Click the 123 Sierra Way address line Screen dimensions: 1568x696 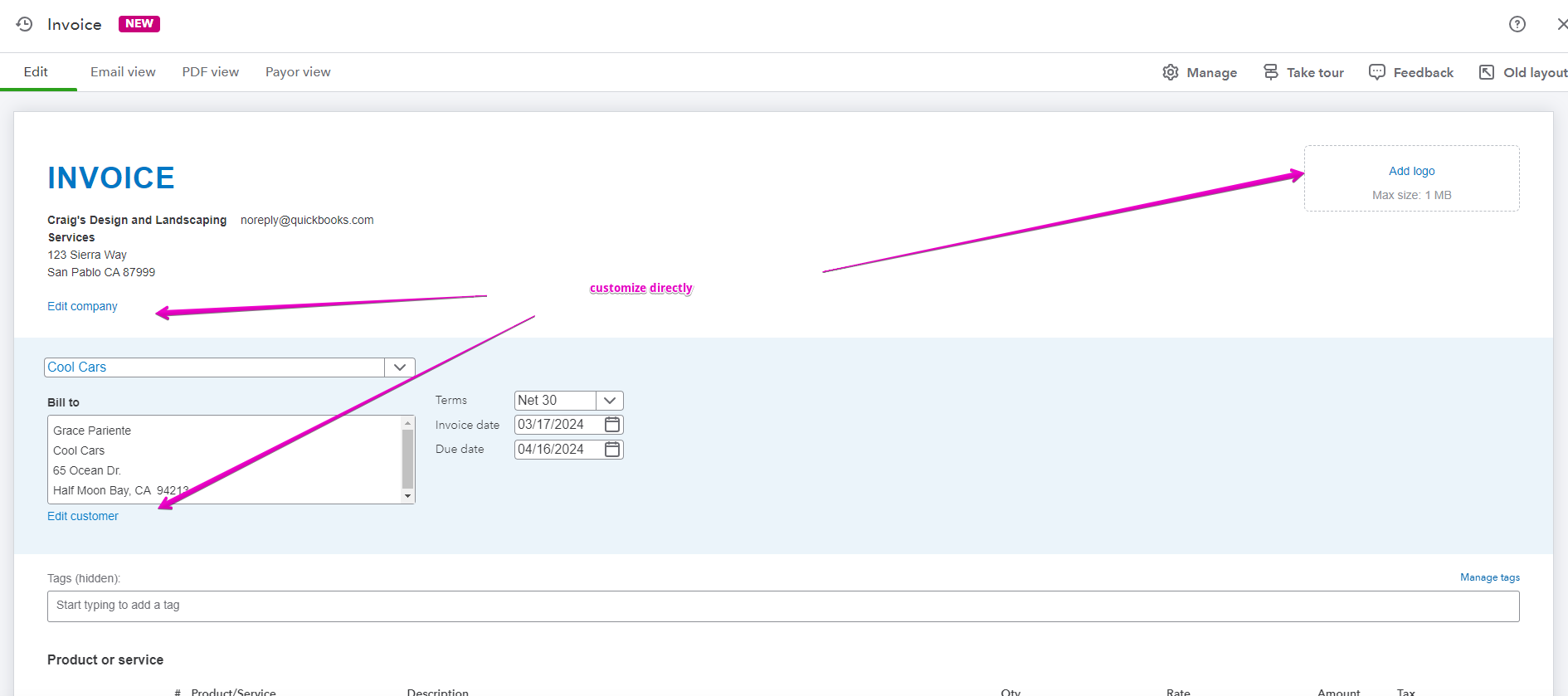87,255
